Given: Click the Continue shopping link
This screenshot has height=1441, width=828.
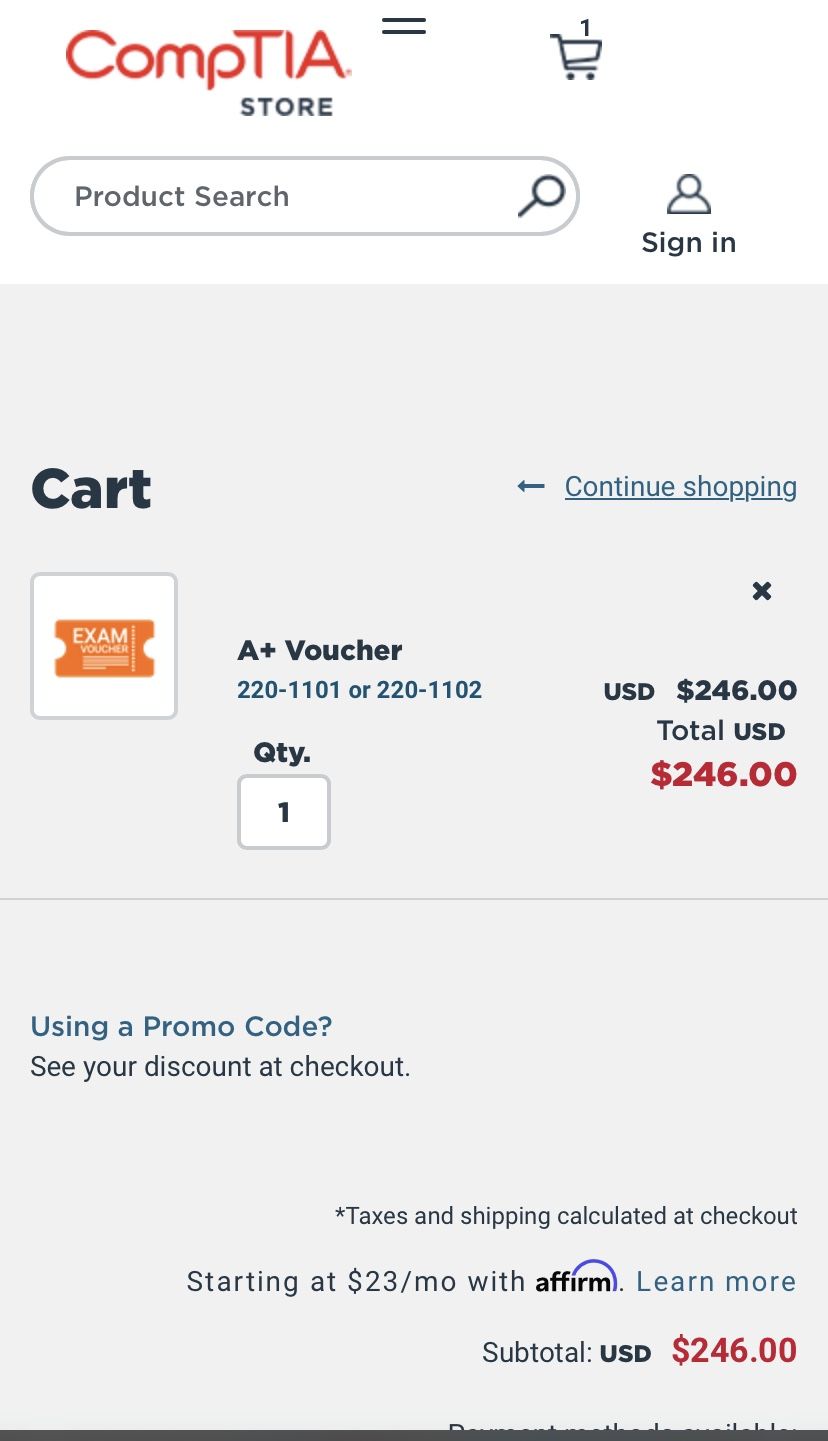Looking at the screenshot, I should 681,487.
